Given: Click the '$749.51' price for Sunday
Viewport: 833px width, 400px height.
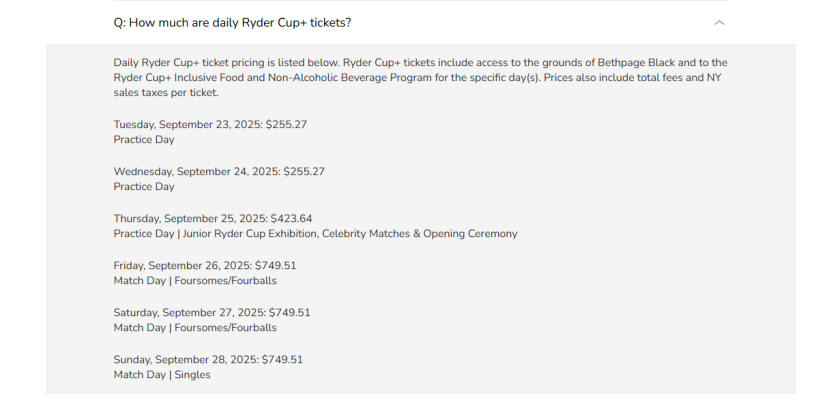Looking at the screenshot, I should pos(282,360).
